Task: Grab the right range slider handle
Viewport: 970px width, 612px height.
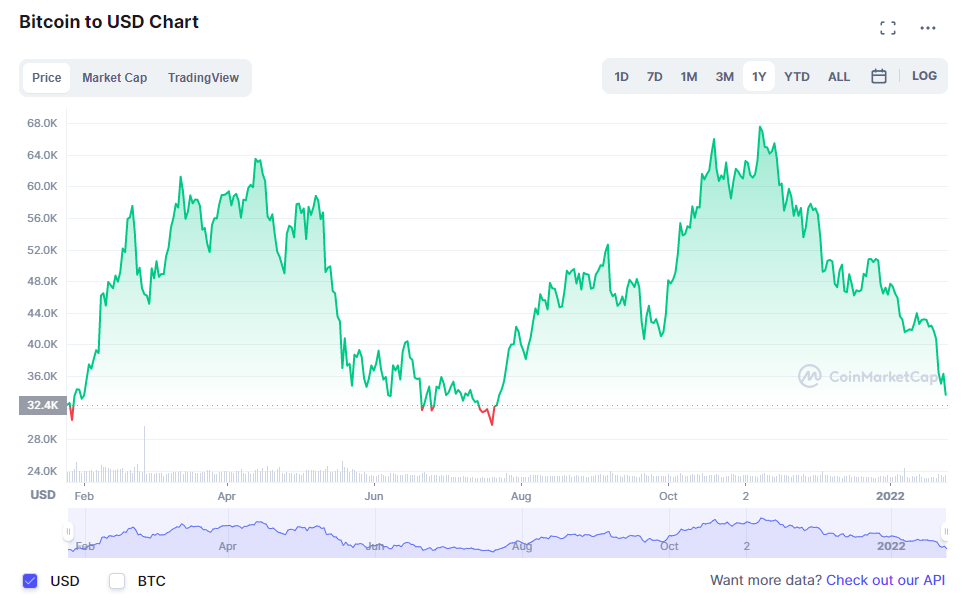Action: (945, 532)
